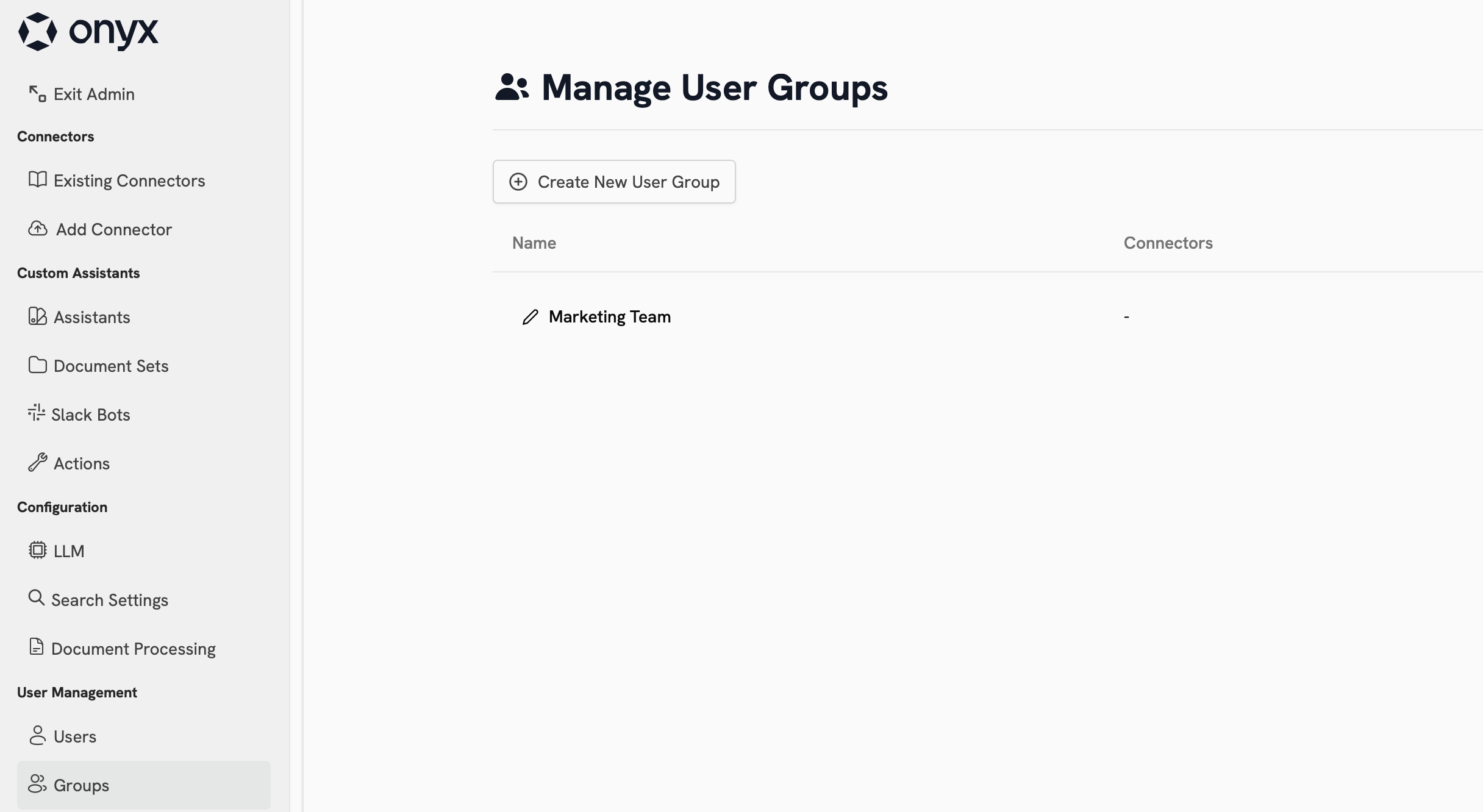Select the Actions wrench icon
Screen dimensions: 1483x812
point(37,462)
